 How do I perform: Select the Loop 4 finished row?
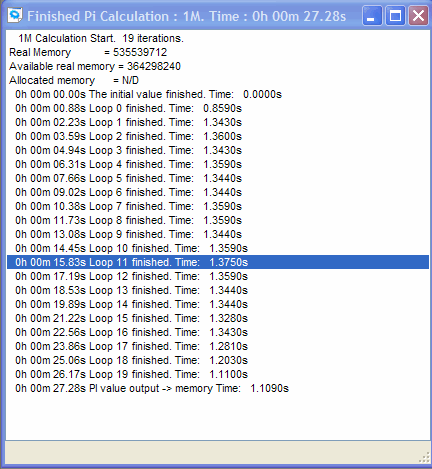218,164
